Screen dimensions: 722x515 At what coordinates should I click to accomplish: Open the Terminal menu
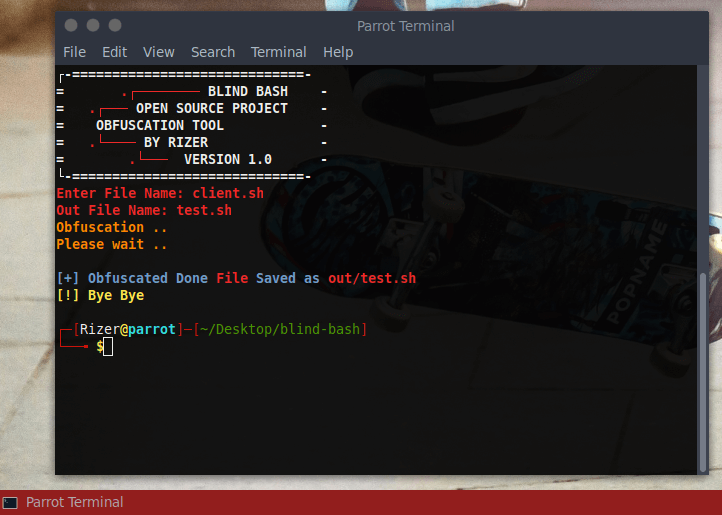point(278,52)
